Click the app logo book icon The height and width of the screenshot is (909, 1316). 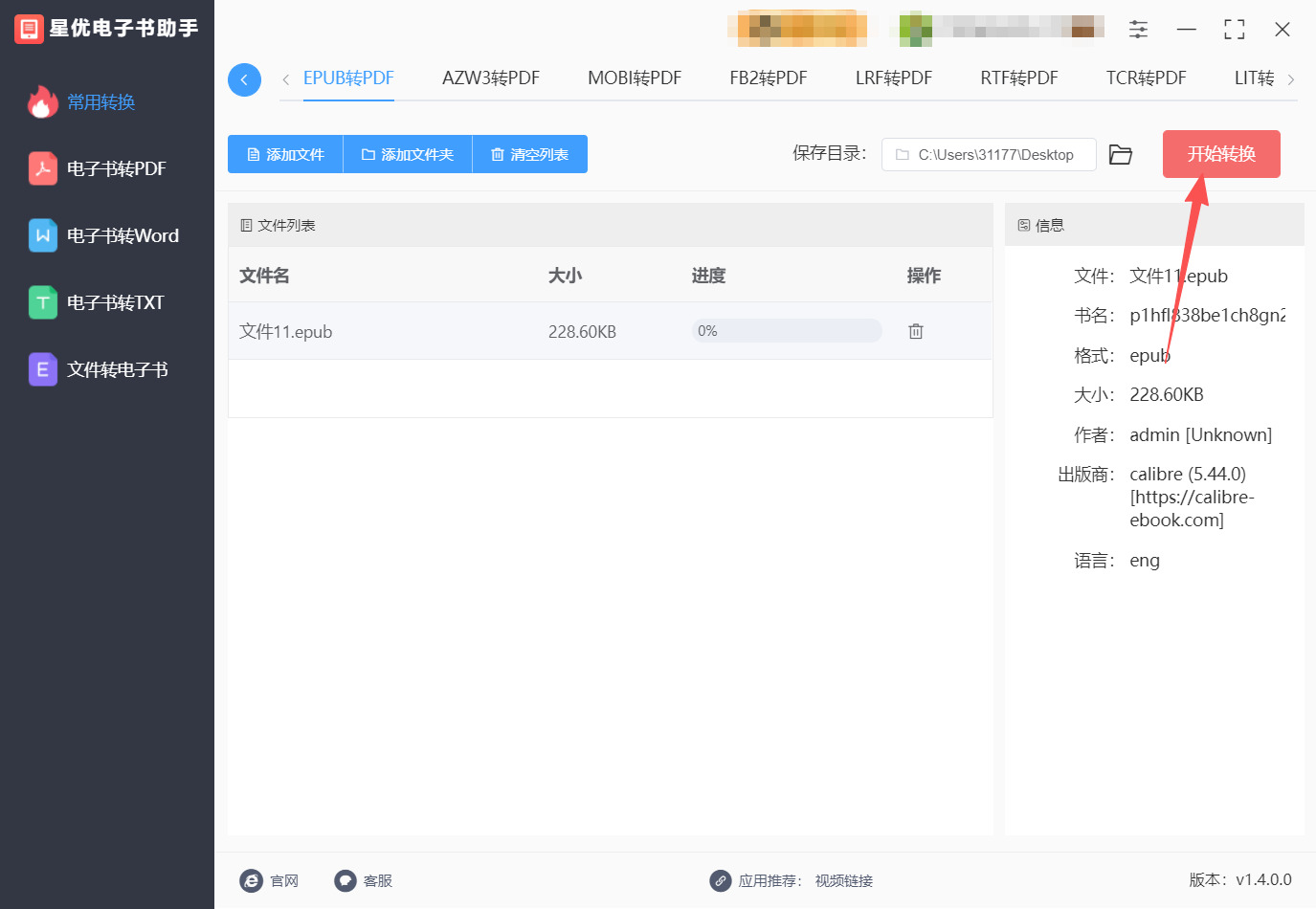click(28, 28)
